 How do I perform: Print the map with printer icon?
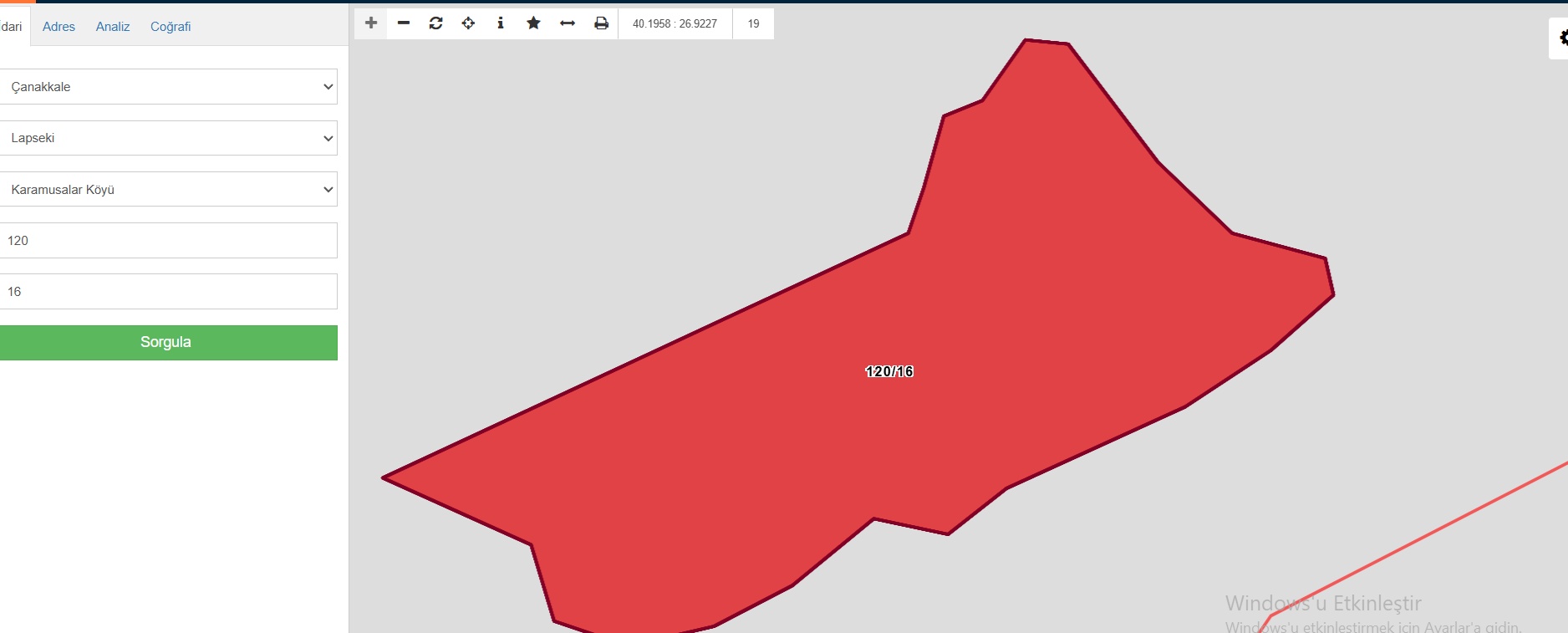[601, 23]
